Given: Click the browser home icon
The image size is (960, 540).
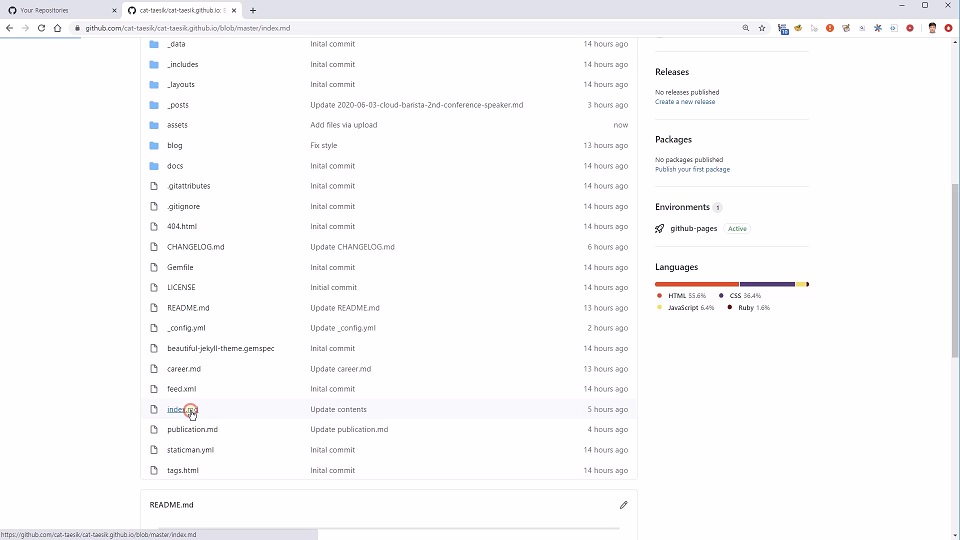Looking at the screenshot, I should [x=58, y=28].
